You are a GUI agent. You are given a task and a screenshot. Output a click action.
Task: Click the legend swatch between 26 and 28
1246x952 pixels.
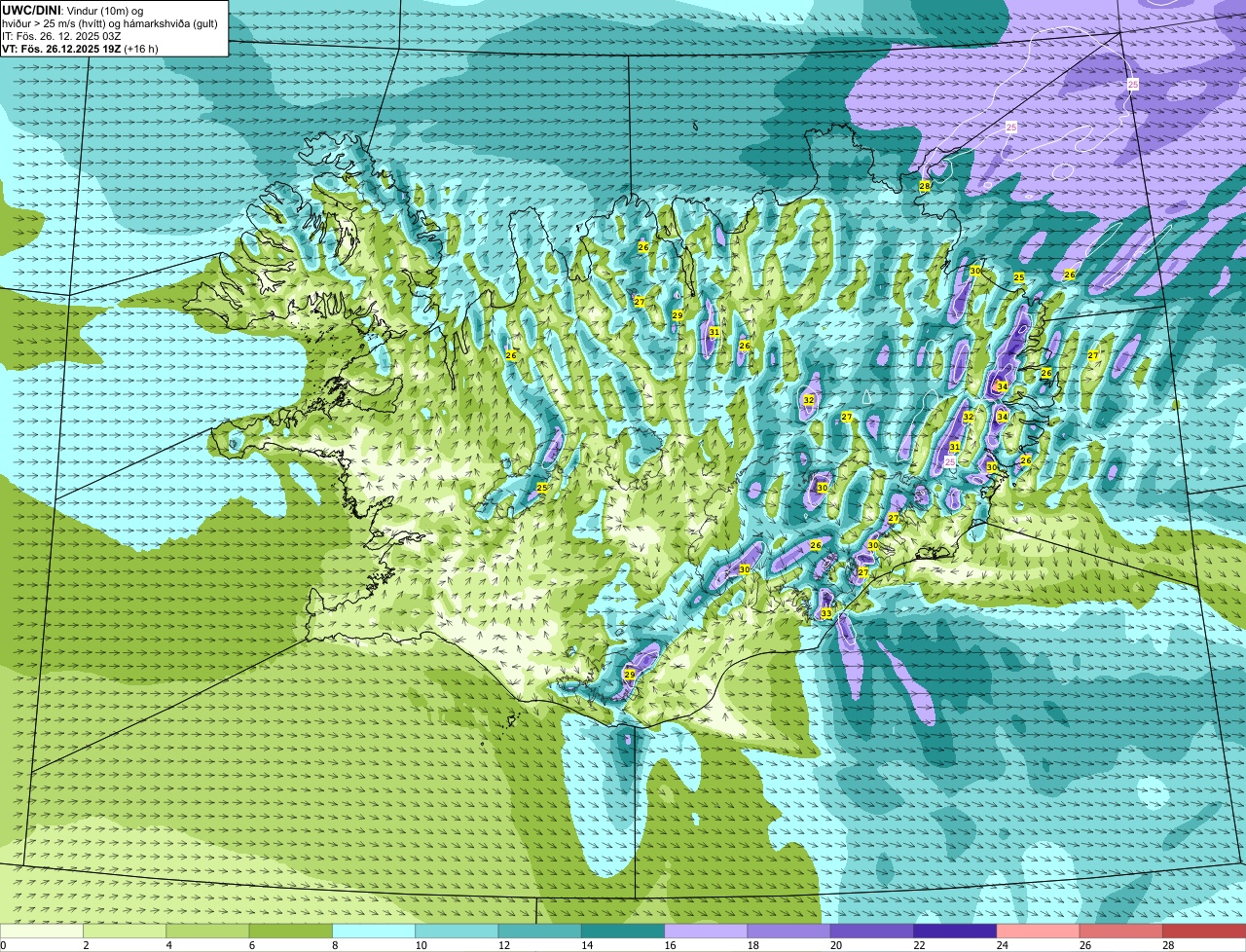point(1121,932)
